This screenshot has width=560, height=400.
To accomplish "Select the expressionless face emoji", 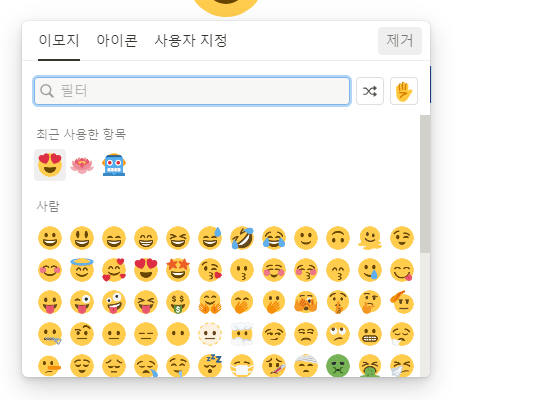I will (146, 334).
